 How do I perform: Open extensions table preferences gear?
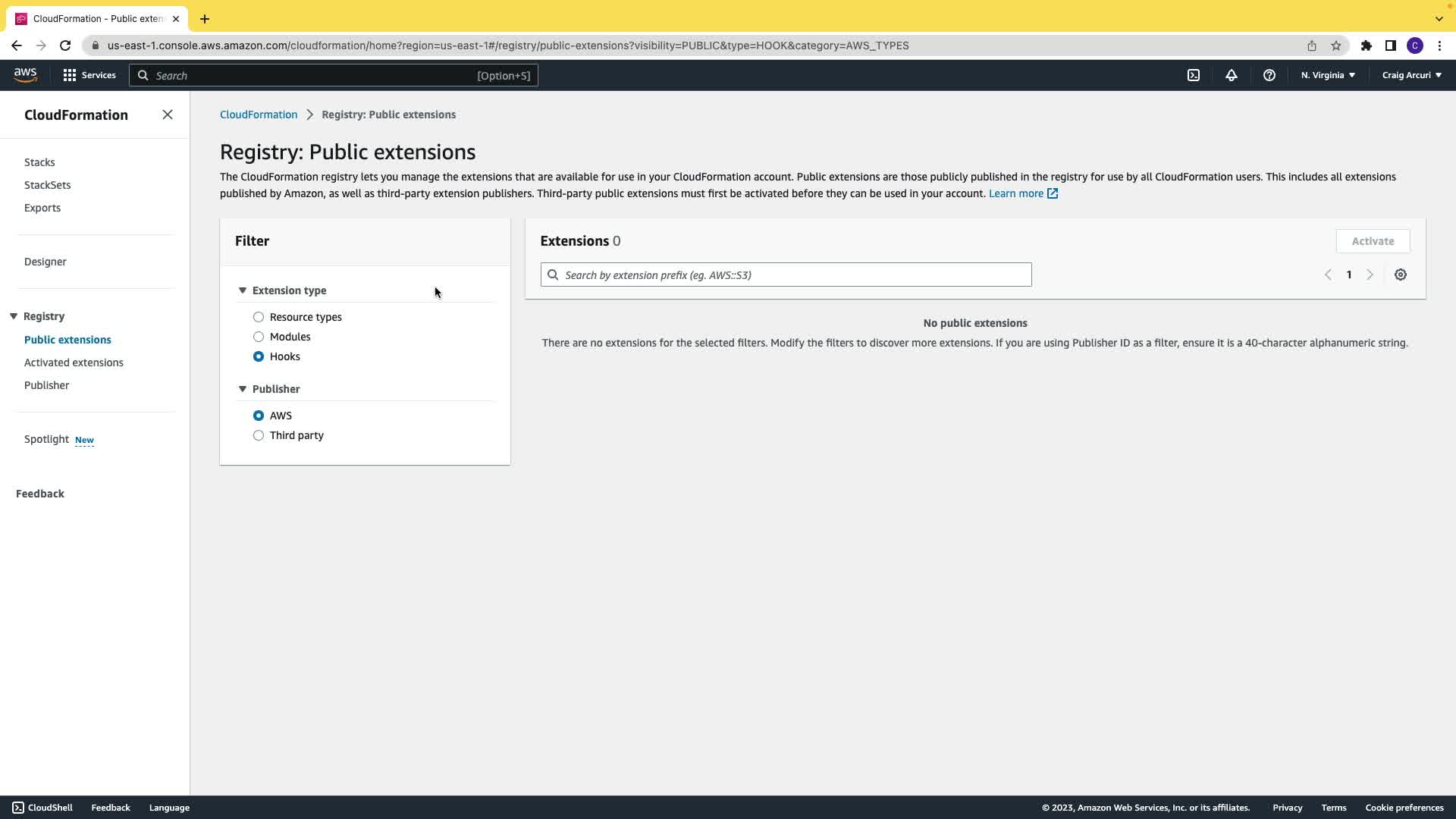pos(1400,275)
